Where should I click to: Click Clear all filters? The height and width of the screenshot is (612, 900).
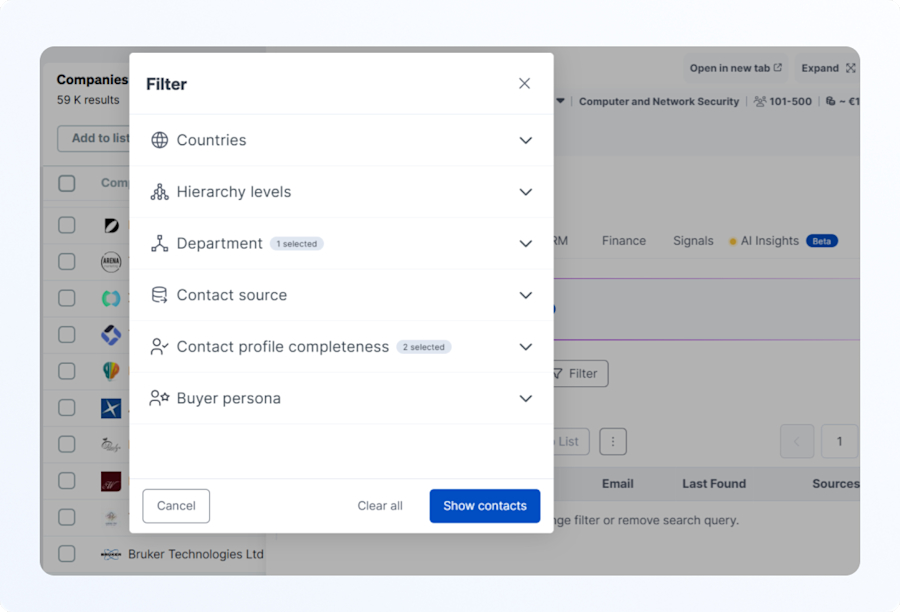pos(380,506)
